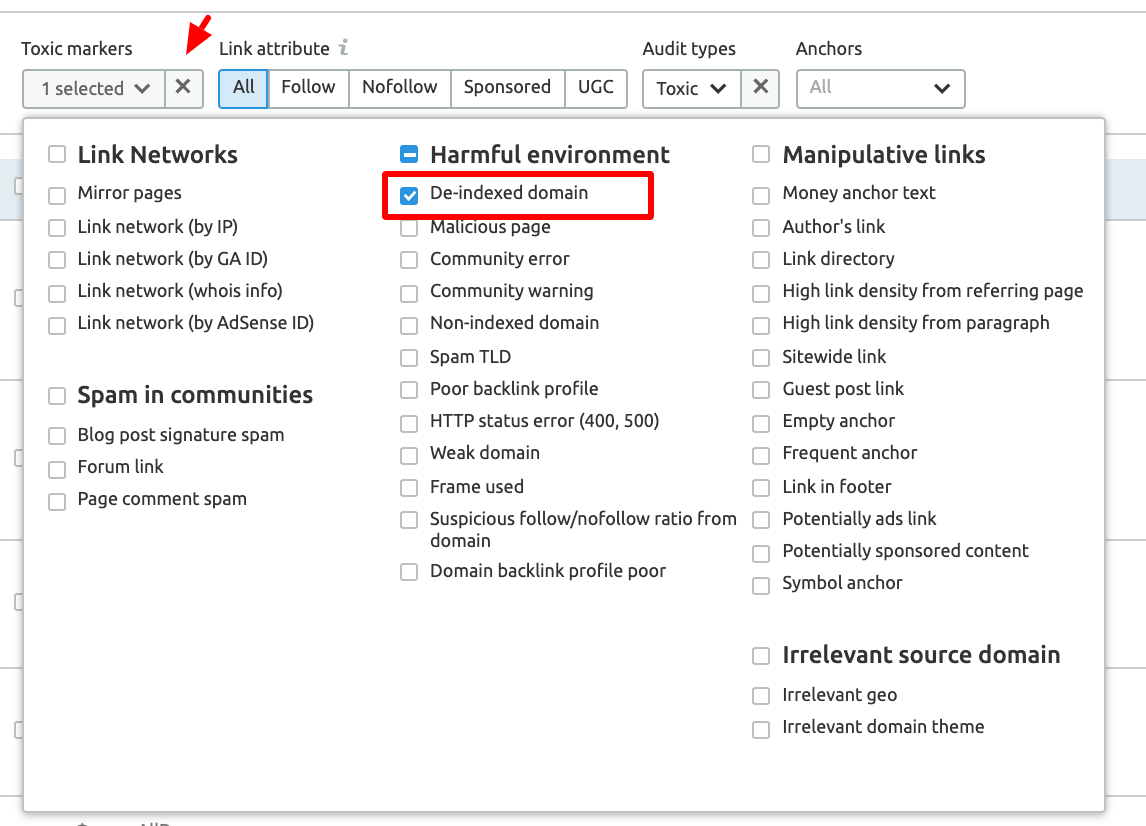Enable the Author's link marker
1146x826 pixels.
click(x=761, y=227)
